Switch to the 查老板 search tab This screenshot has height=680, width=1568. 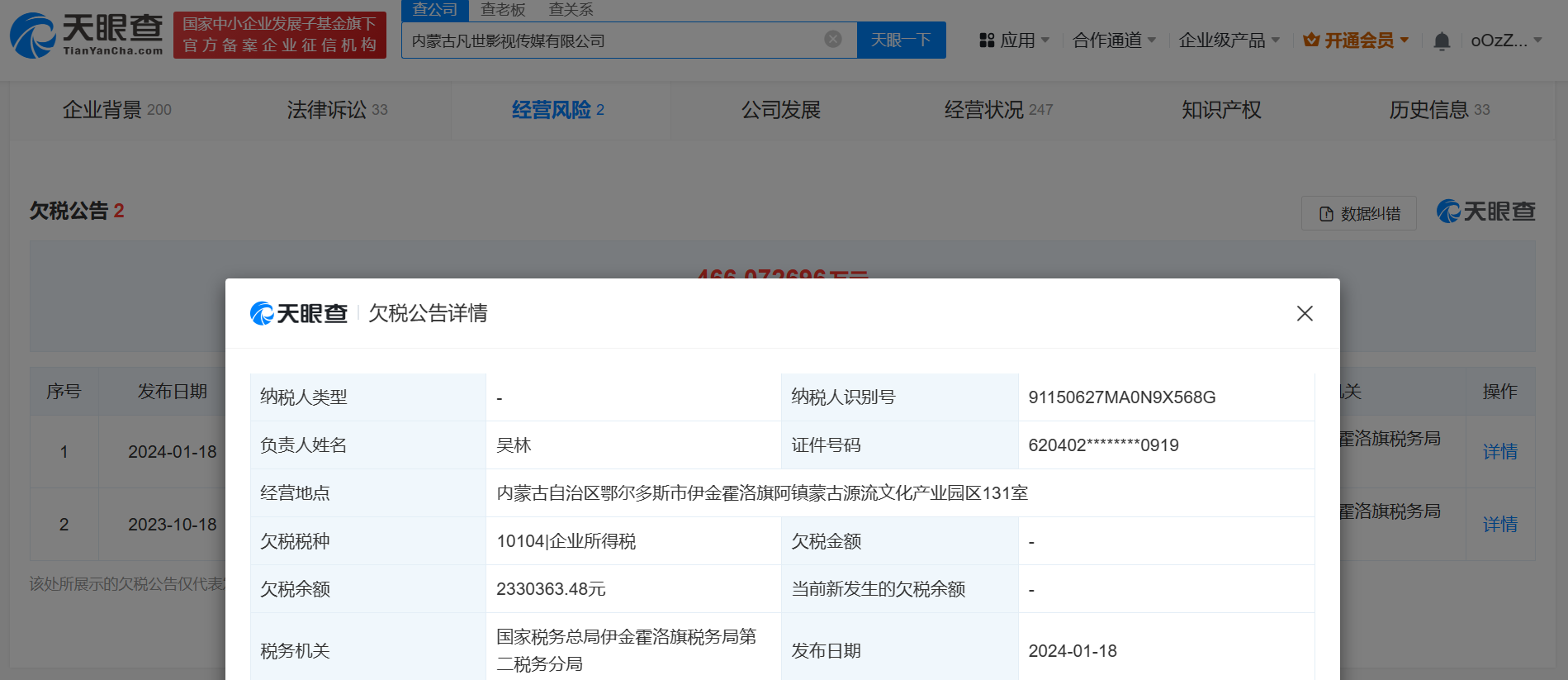503,10
